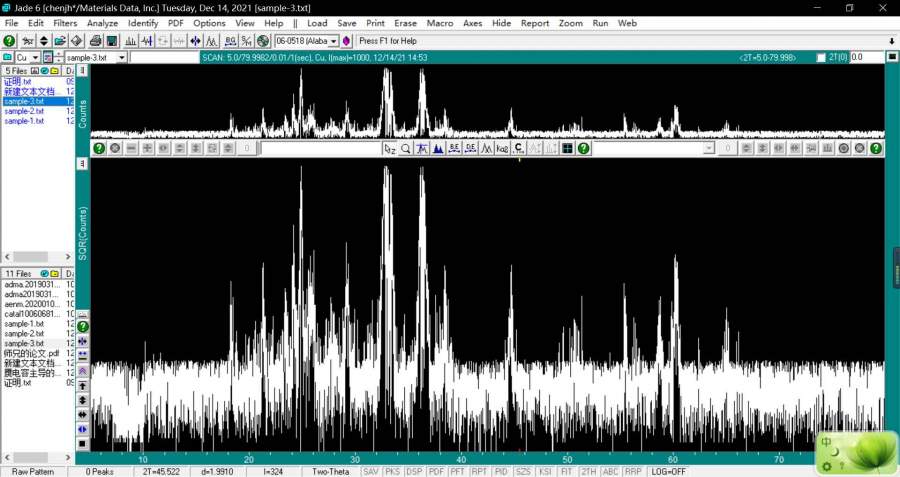Toggle the 2T(0) checkbox

[x=821, y=58]
